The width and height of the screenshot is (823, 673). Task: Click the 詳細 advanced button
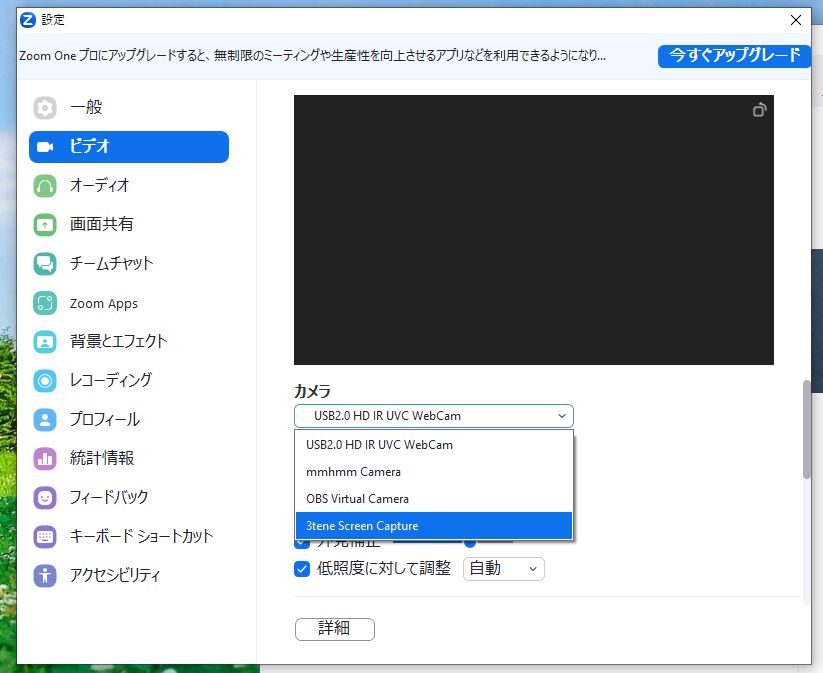335,629
